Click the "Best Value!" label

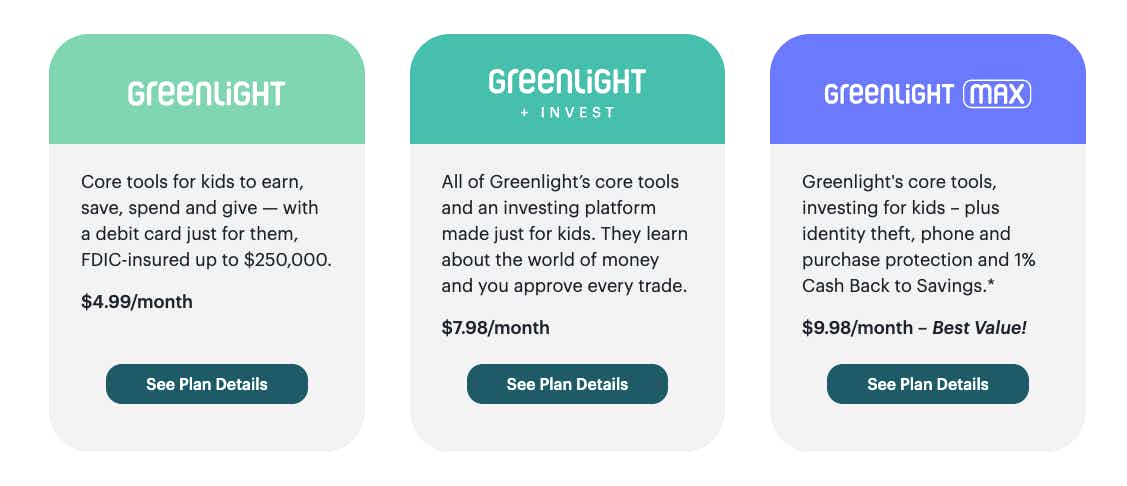tap(979, 327)
